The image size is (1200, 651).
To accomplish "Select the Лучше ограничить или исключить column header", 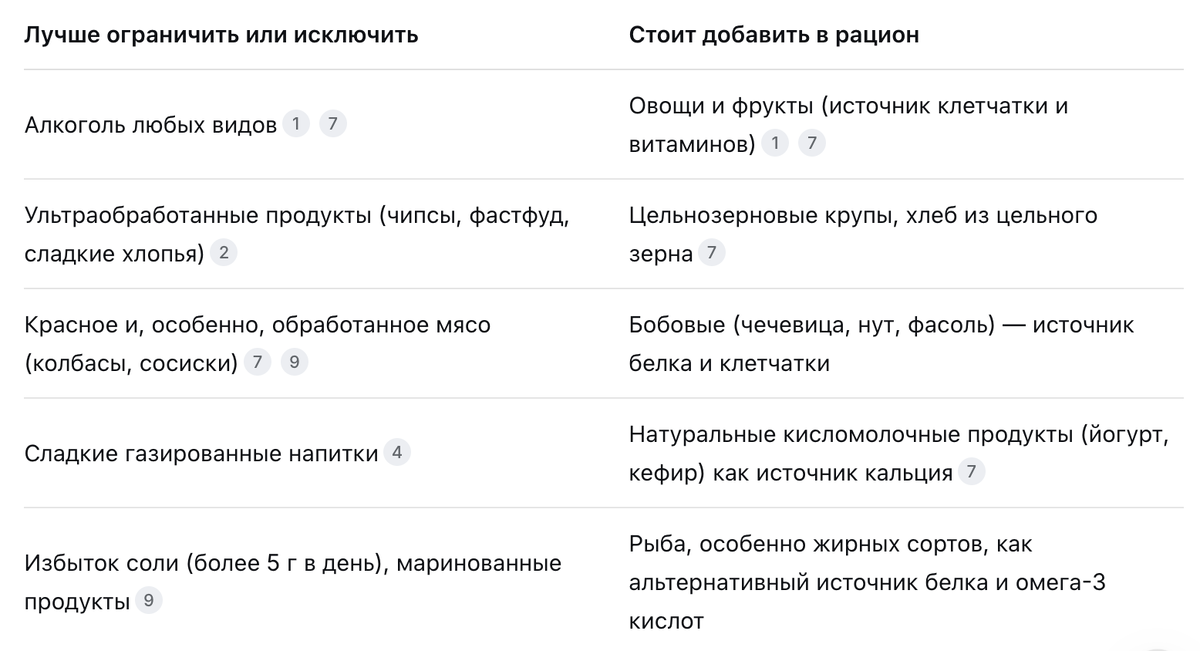I will coord(221,35).
